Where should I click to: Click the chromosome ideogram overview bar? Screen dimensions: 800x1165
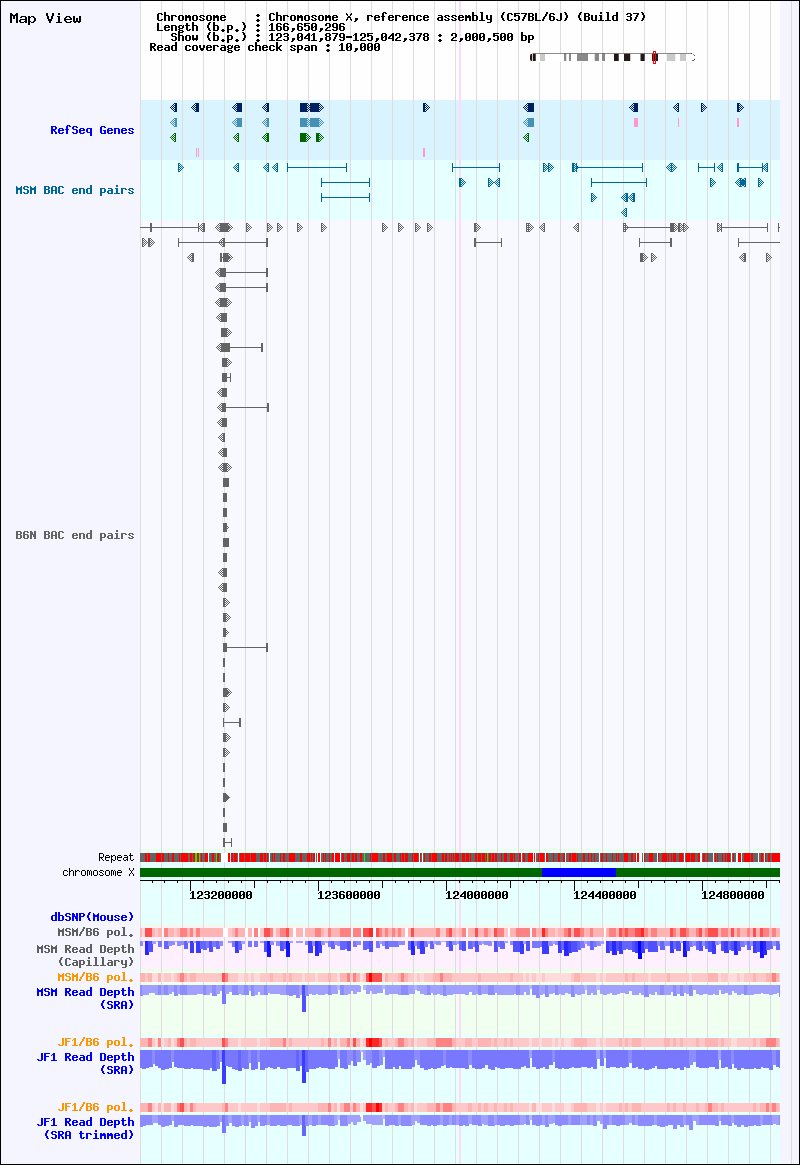tap(612, 57)
